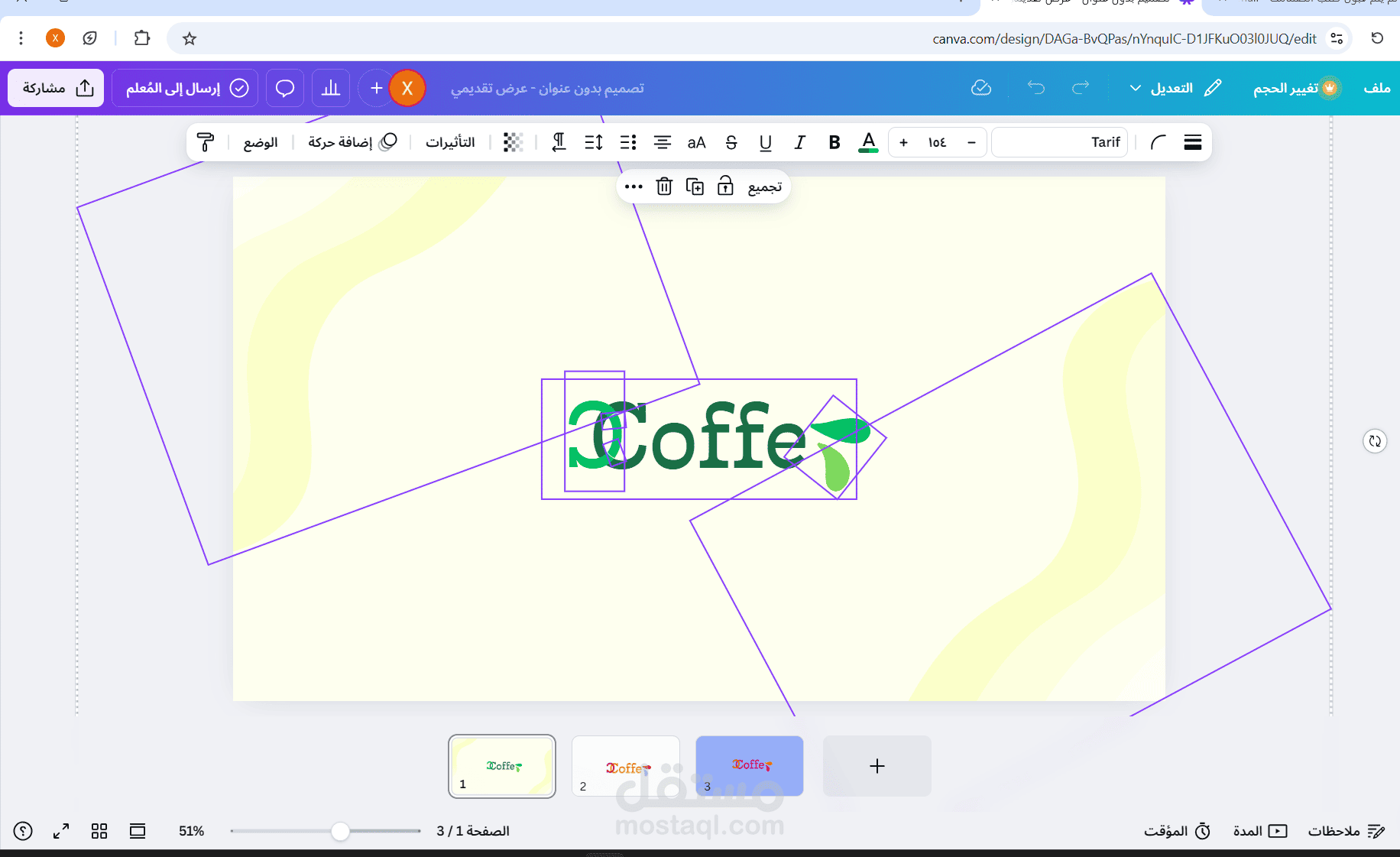The width and height of the screenshot is (1400, 857).
Task: Open the analytics bar chart icon
Action: (x=331, y=88)
